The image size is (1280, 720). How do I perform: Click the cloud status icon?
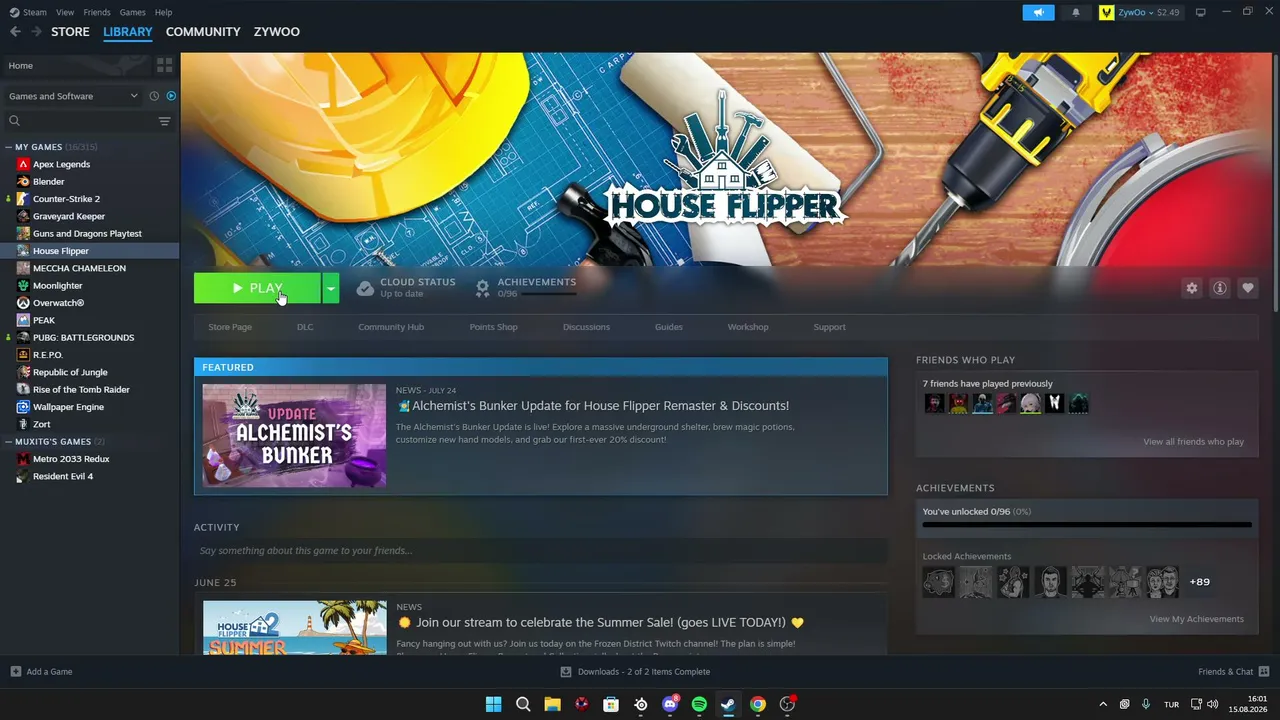365,288
